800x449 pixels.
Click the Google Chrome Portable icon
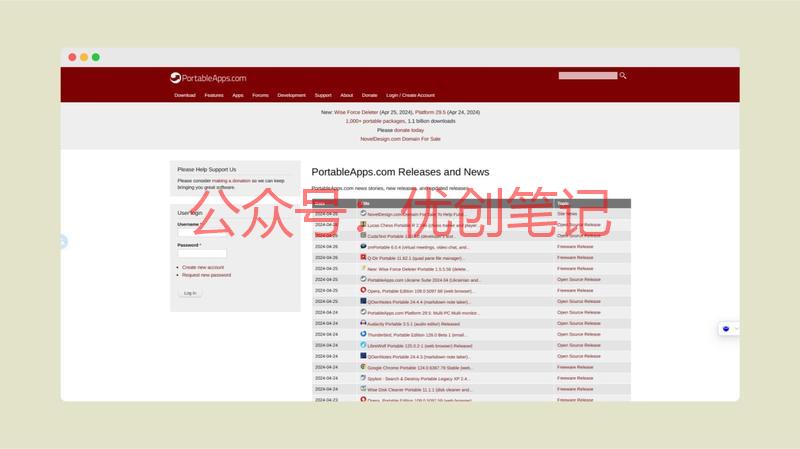point(363,367)
